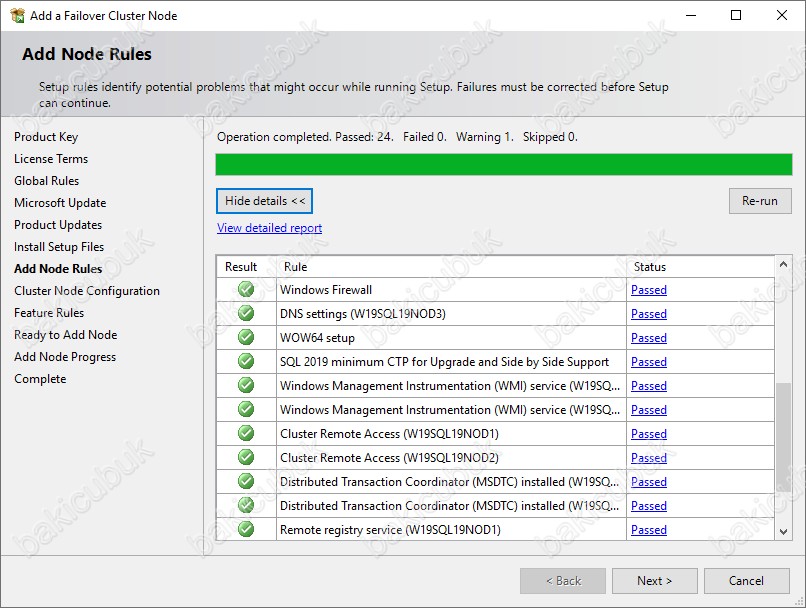Collapse the rule list with Hide details
The height and width of the screenshot is (608, 806).
pos(264,201)
